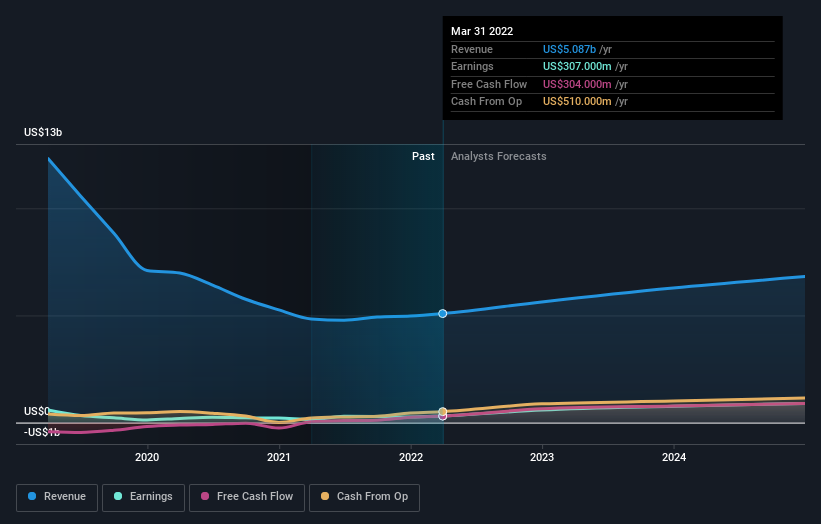
Task: Select the Free Cash Flow marker at 2022
Action: point(442,417)
